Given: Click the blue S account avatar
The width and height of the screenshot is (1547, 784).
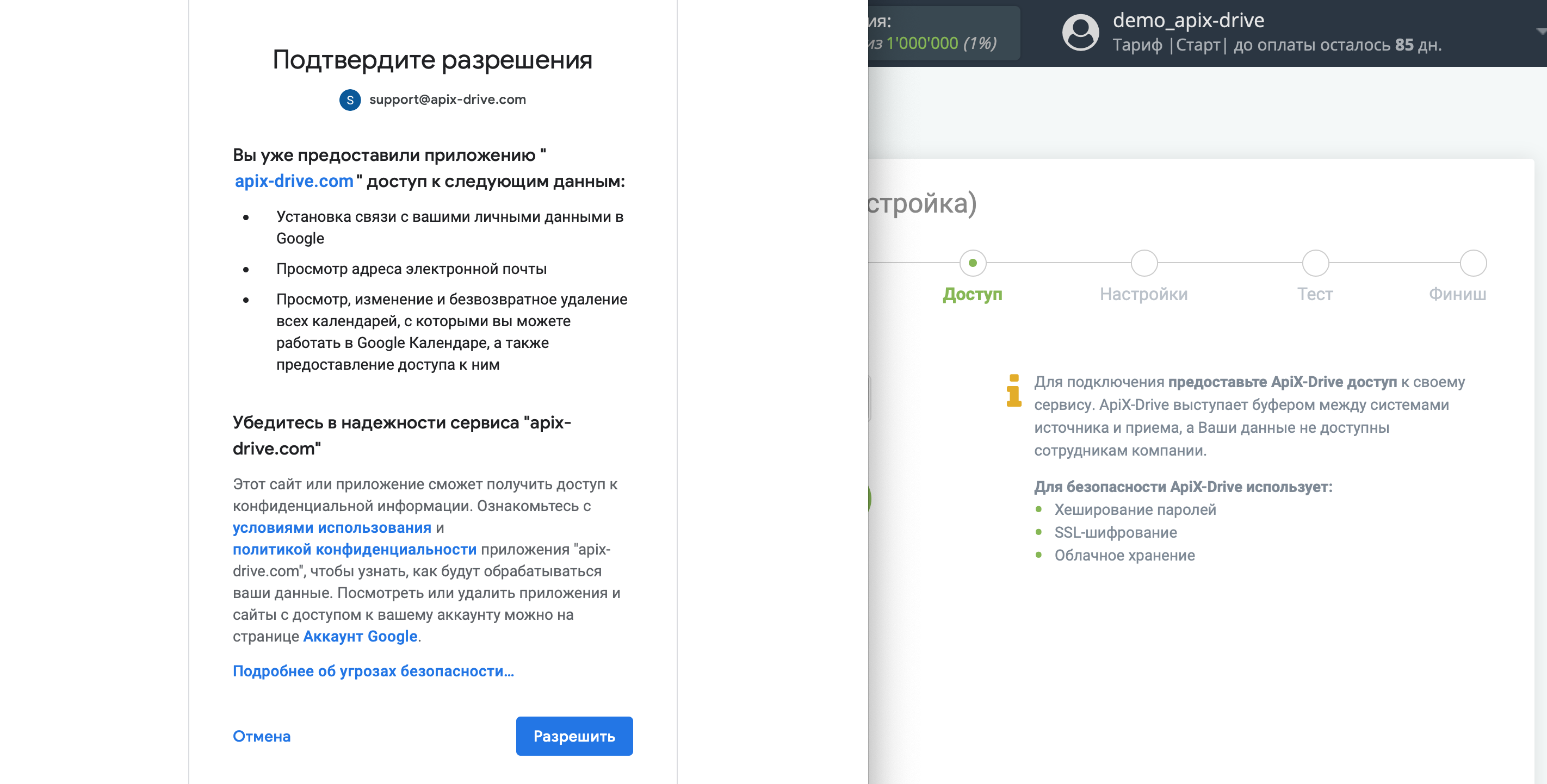Looking at the screenshot, I should pyautogui.click(x=350, y=99).
